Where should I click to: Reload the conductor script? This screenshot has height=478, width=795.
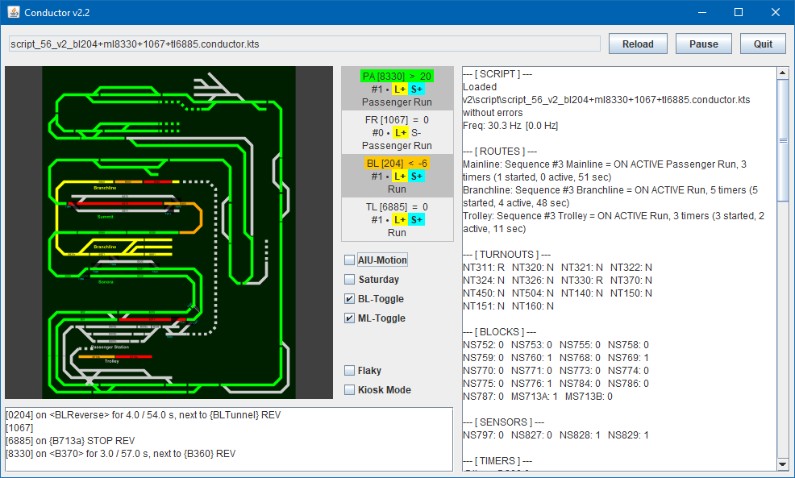637,44
